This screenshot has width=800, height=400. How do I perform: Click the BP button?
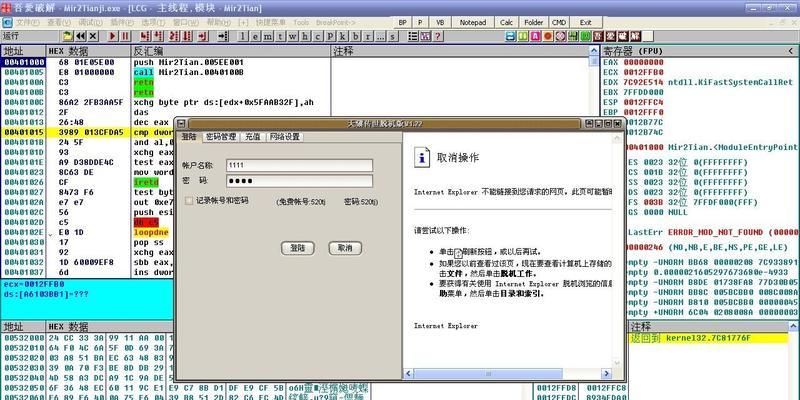tap(403, 22)
